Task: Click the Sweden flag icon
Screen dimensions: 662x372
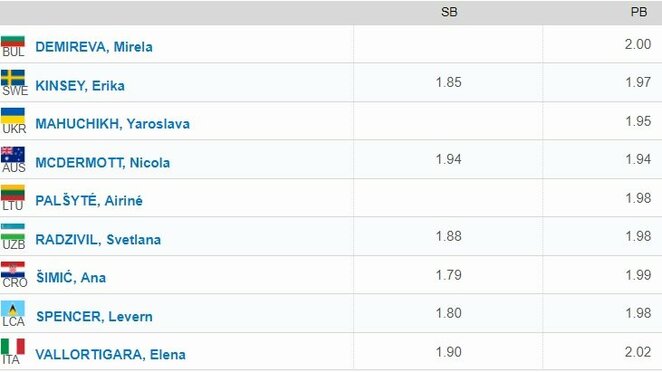Action: [x=13, y=78]
